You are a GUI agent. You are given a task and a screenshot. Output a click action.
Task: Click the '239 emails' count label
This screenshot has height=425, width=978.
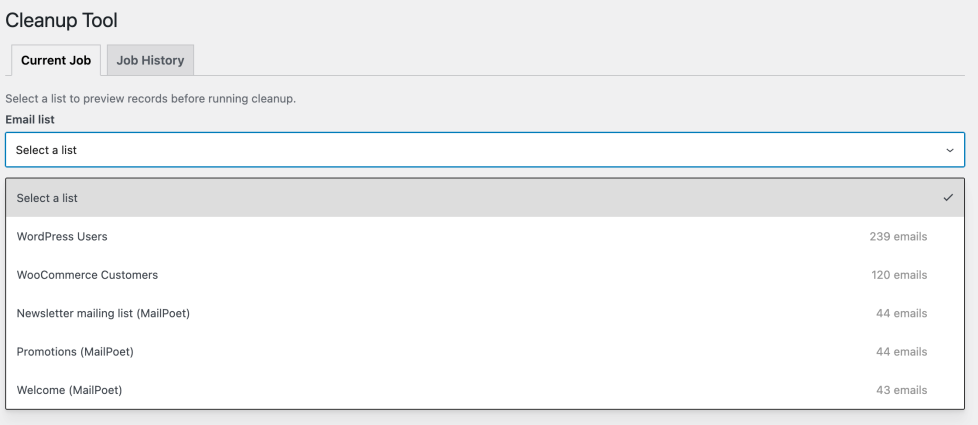[898, 237]
